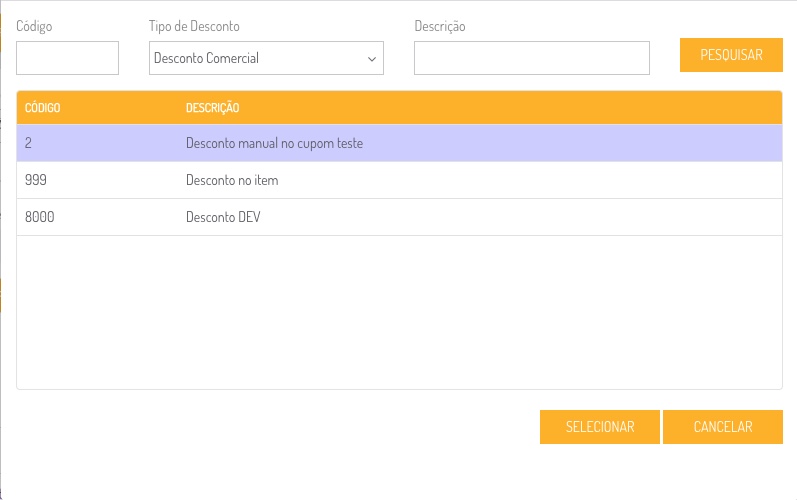Click code cell 2 in highlighted row
Screen dimensions: 797x500
pyautogui.click(x=29, y=143)
